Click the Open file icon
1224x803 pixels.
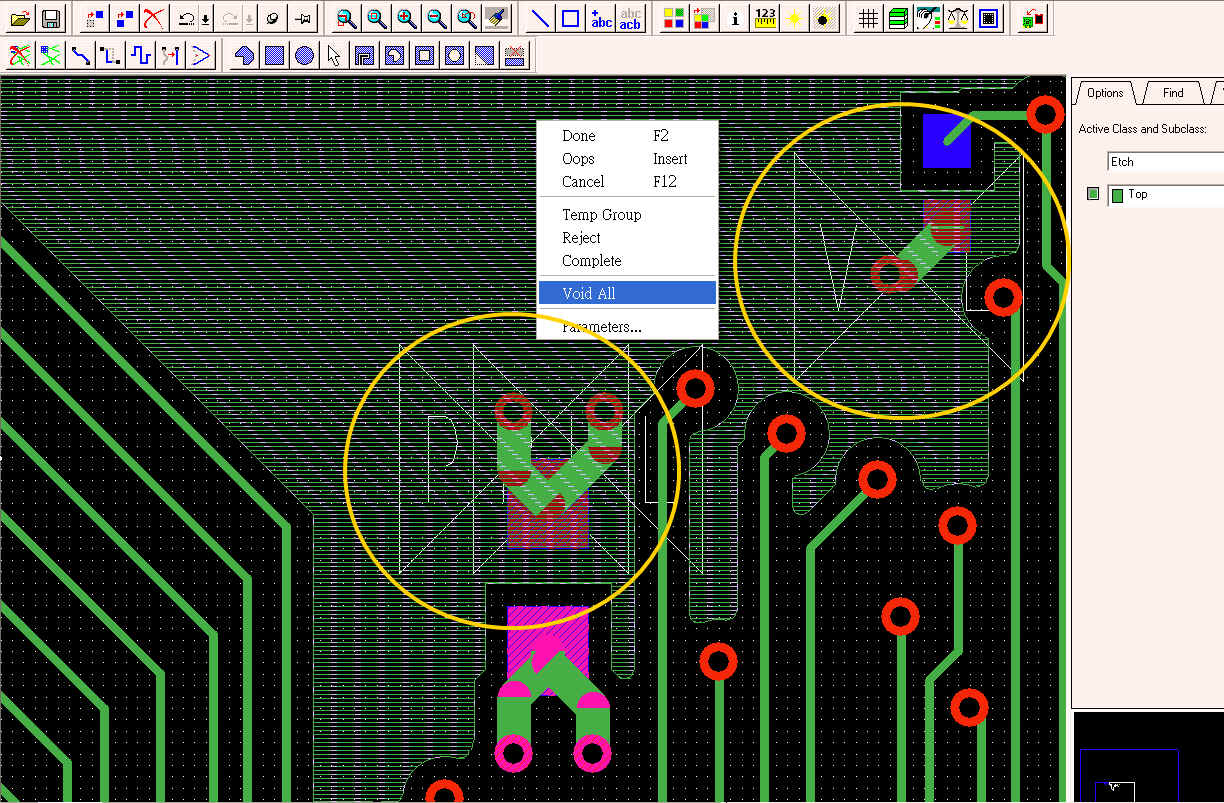point(21,18)
